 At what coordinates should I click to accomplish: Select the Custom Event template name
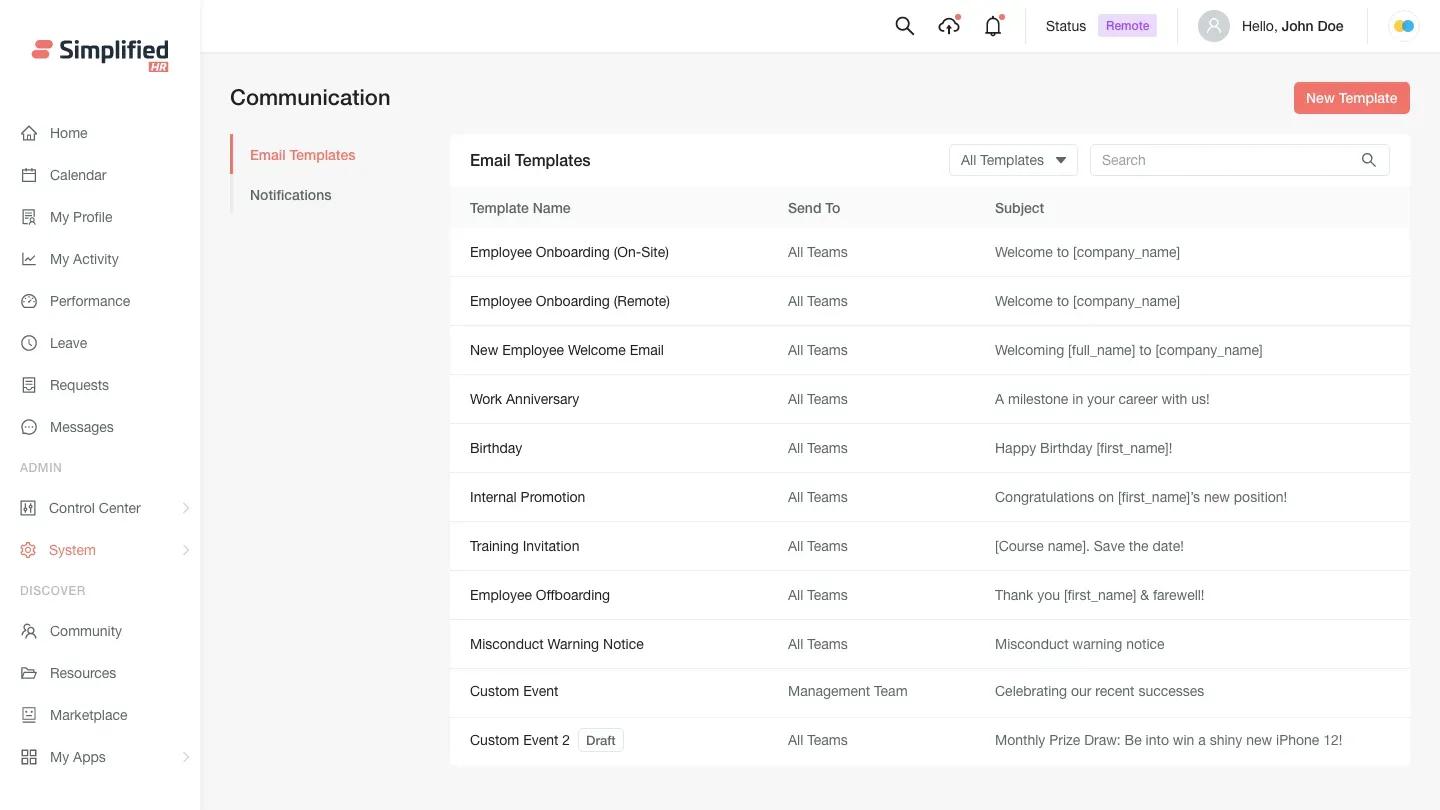pyautogui.click(x=514, y=691)
